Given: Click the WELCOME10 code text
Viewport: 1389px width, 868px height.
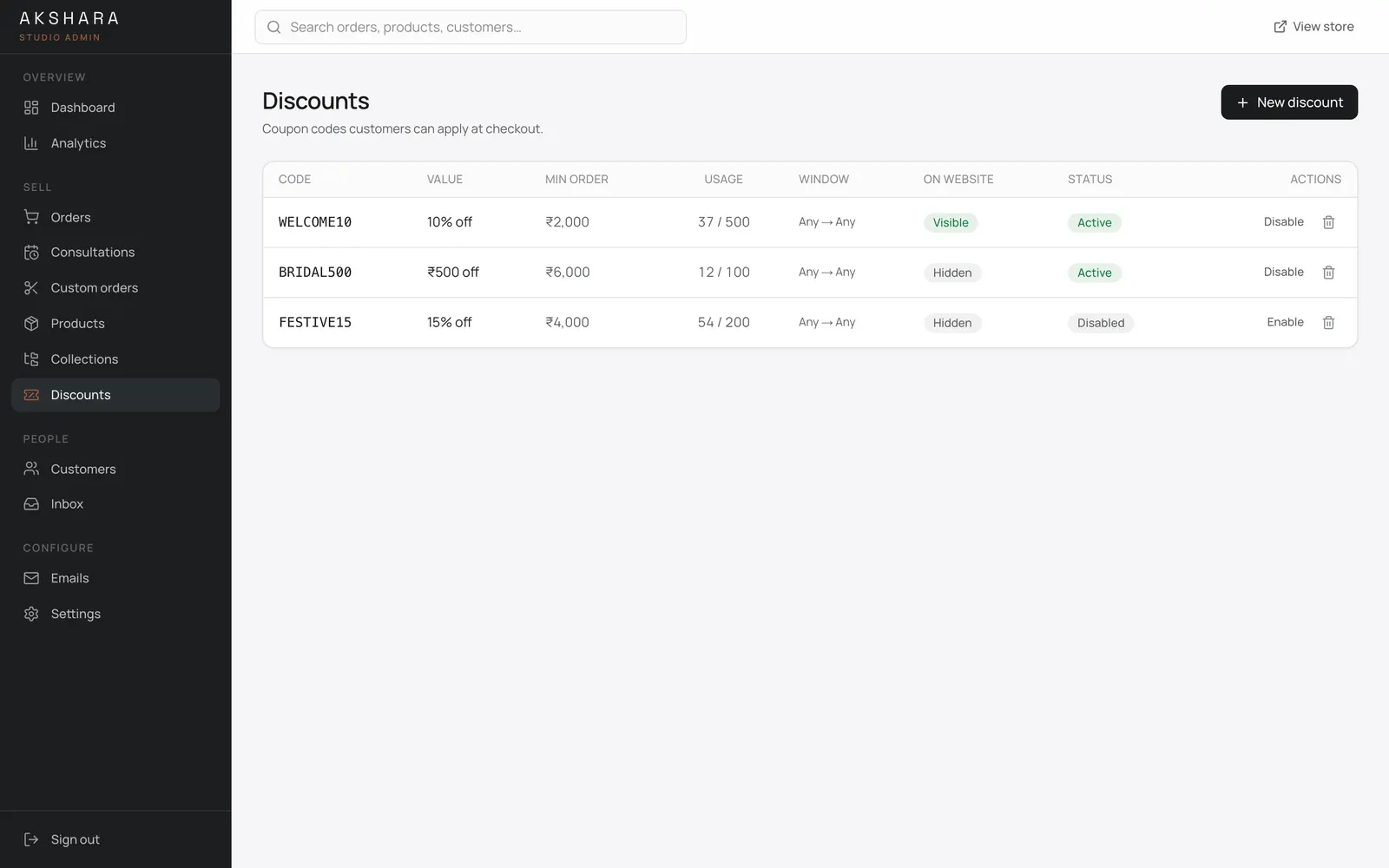Looking at the screenshot, I should (x=315, y=222).
